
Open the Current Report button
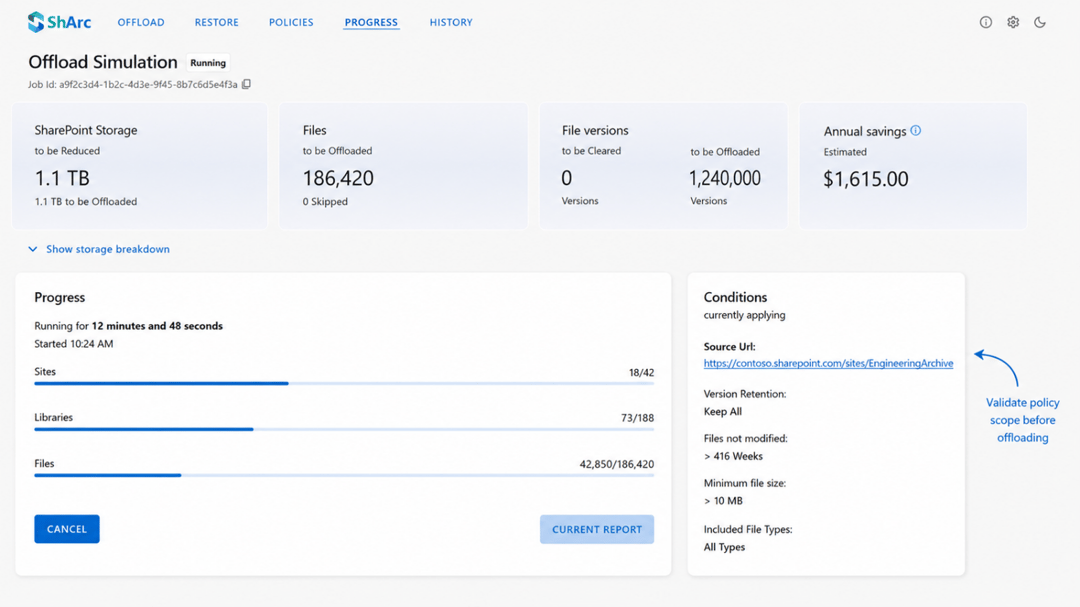point(596,529)
